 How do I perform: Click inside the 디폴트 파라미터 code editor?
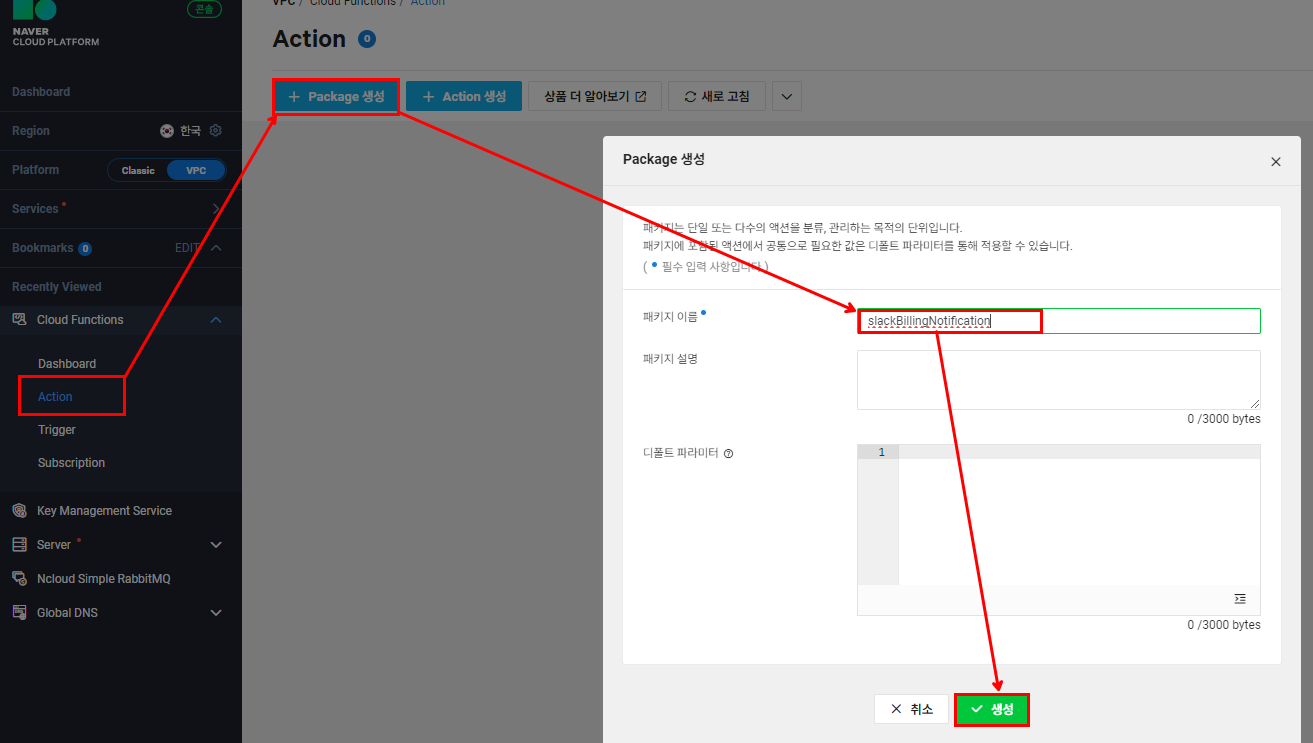1079,515
